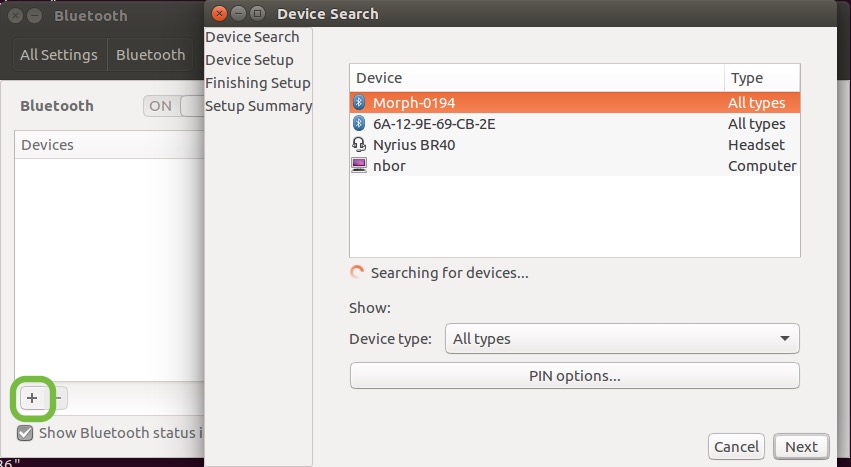This screenshot has width=851, height=467.
Task: Select the 6A-12-9E-69-CB-2E device
Action: [575, 123]
